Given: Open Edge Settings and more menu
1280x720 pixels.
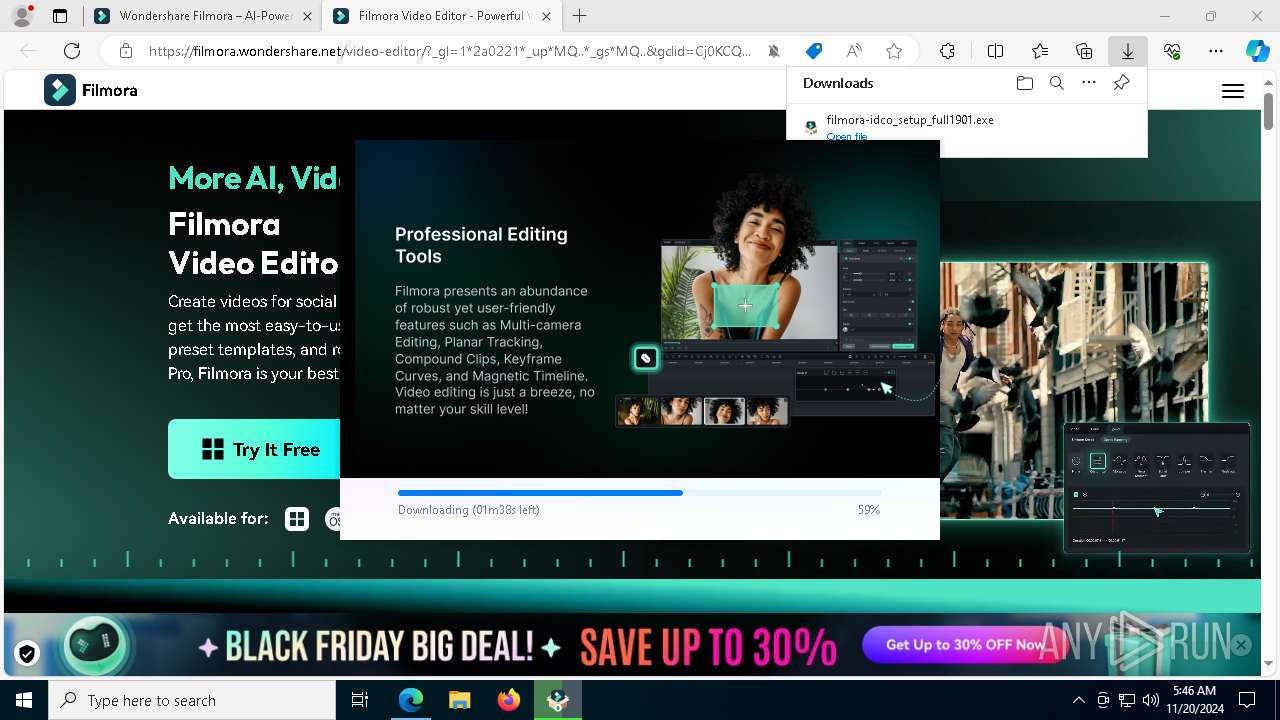Looking at the screenshot, I should tap(1216, 51).
